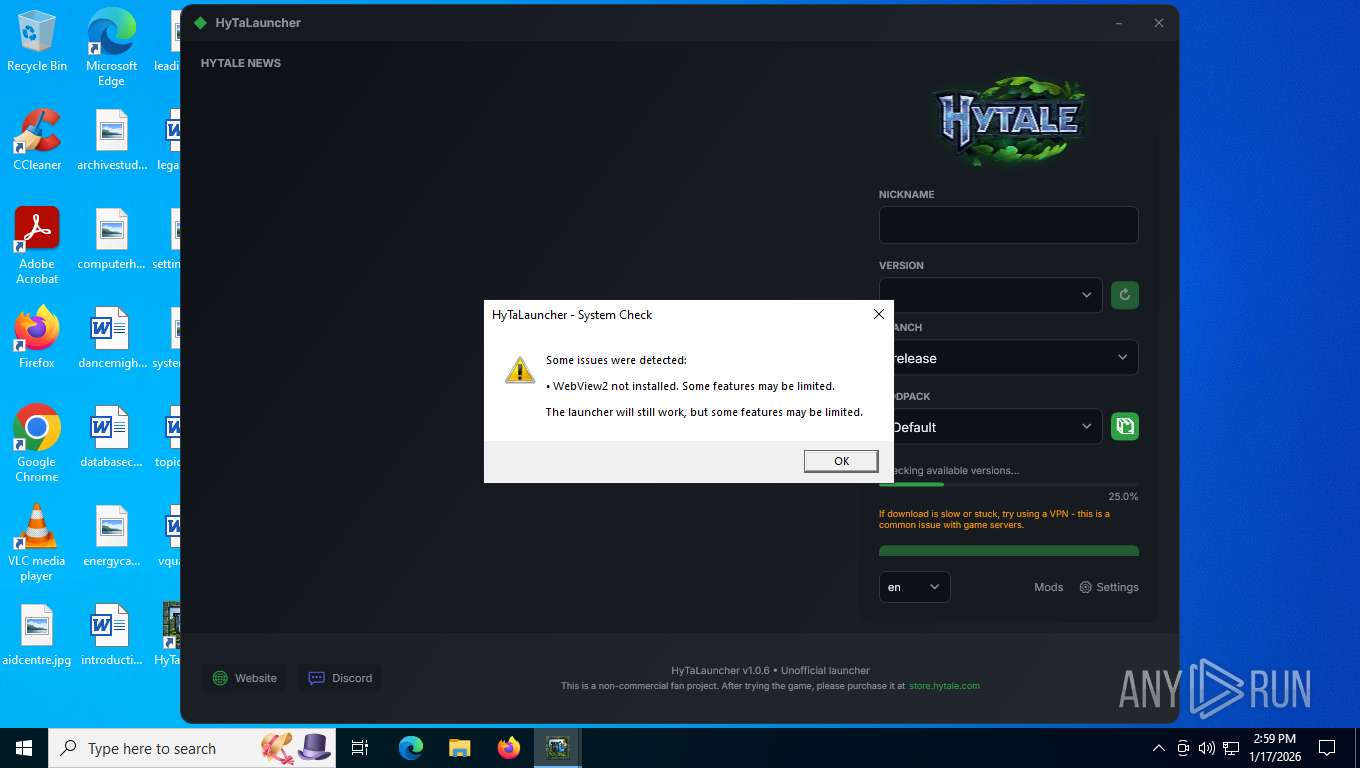Image resolution: width=1360 pixels, height=768 pixels.
Task: Click the Discord button
Action: click(x=340, y=678)
